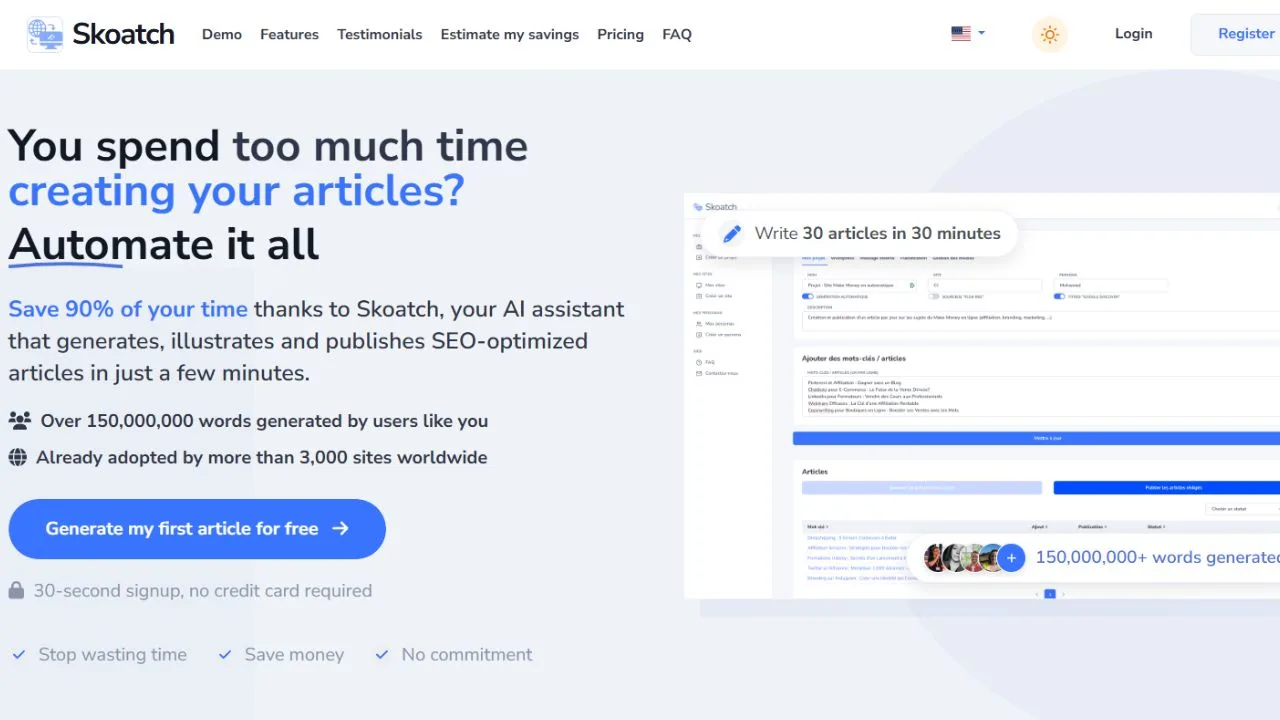The width and height of the screenshot is (1280, 720).
Task: Toggle Titres Google Discover switch in preview
Action: click(x=1060, y=297)
